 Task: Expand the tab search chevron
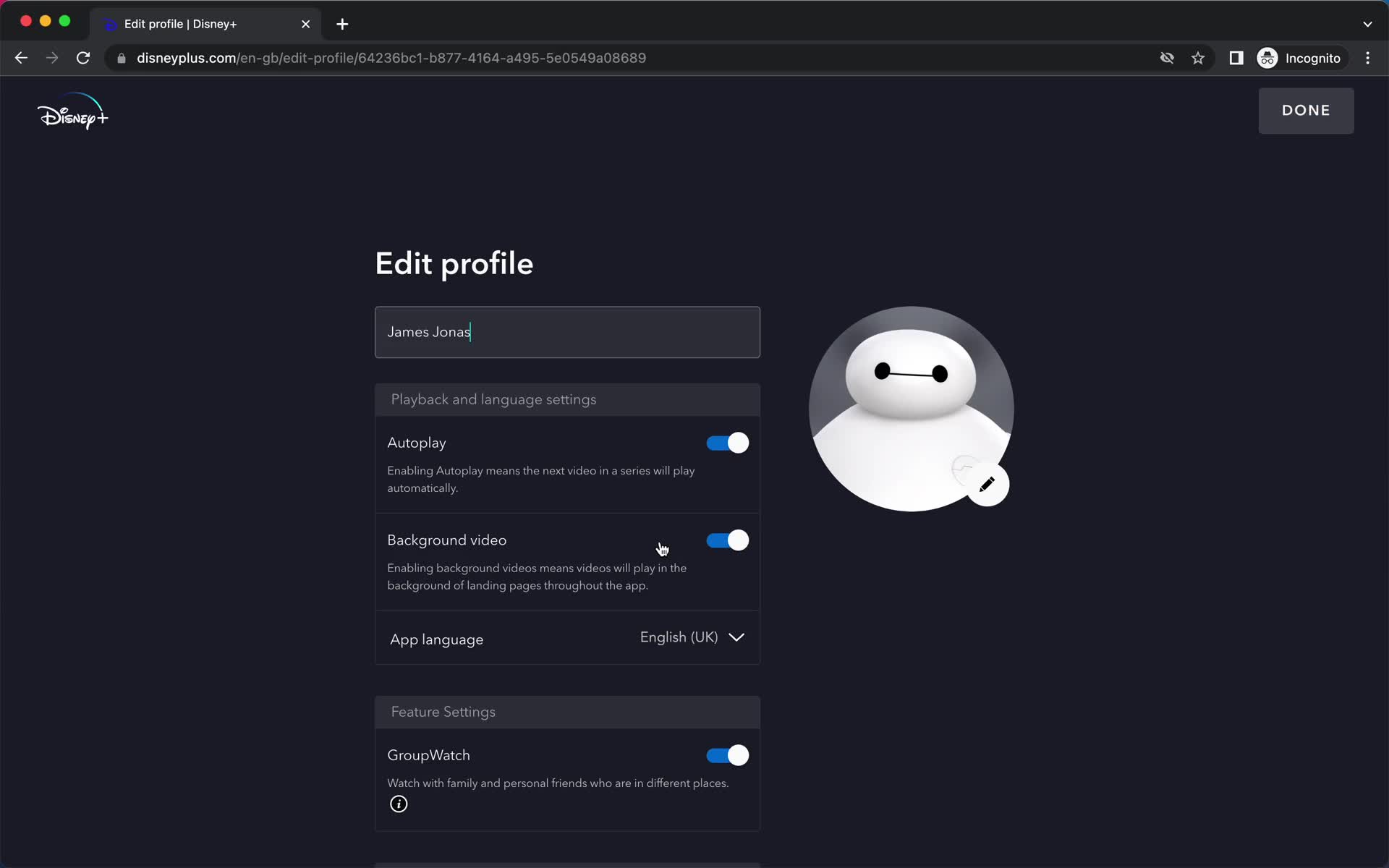(1367, 24)
